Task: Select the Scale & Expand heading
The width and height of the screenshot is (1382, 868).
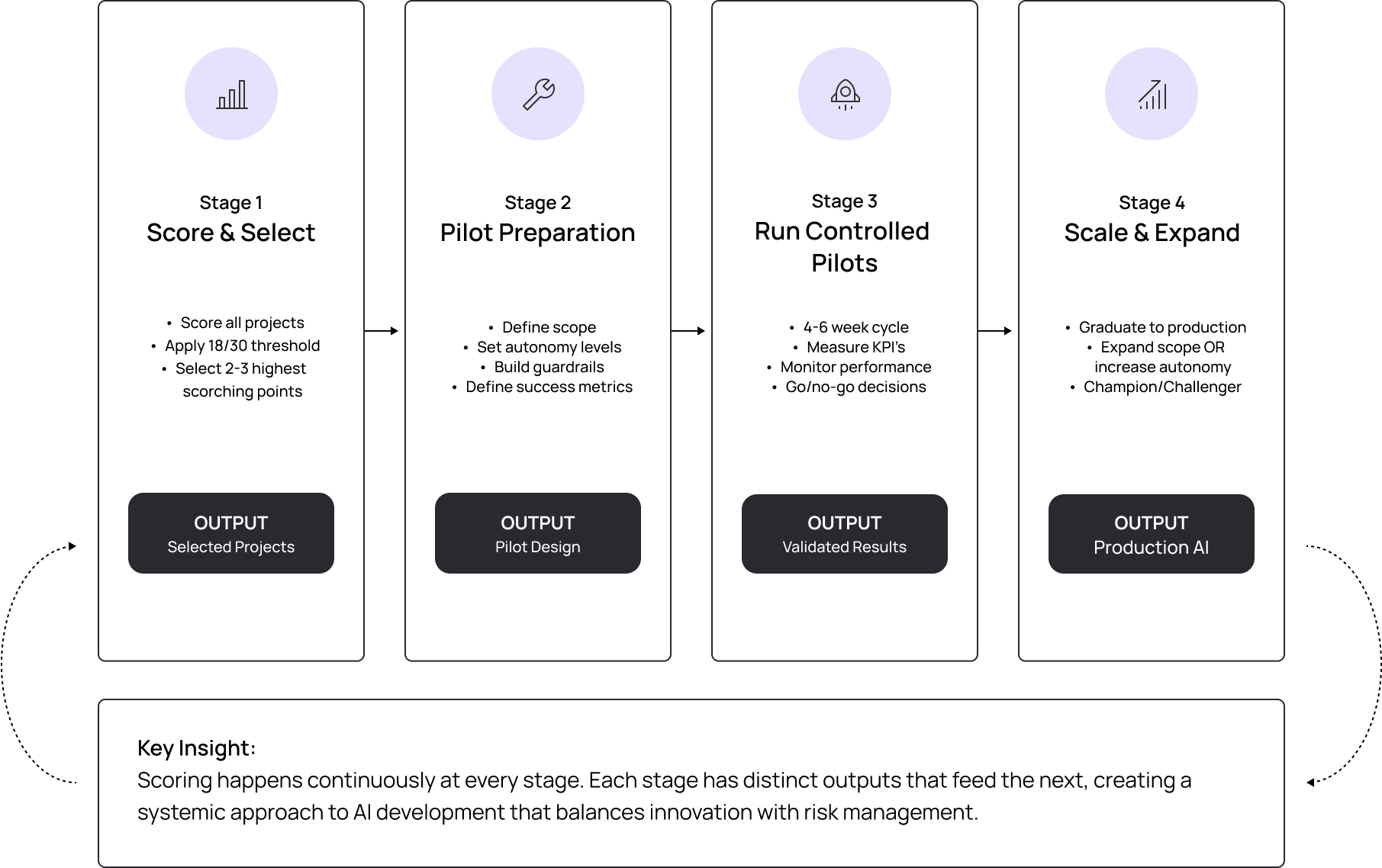Action: [x=1152, y=233]
